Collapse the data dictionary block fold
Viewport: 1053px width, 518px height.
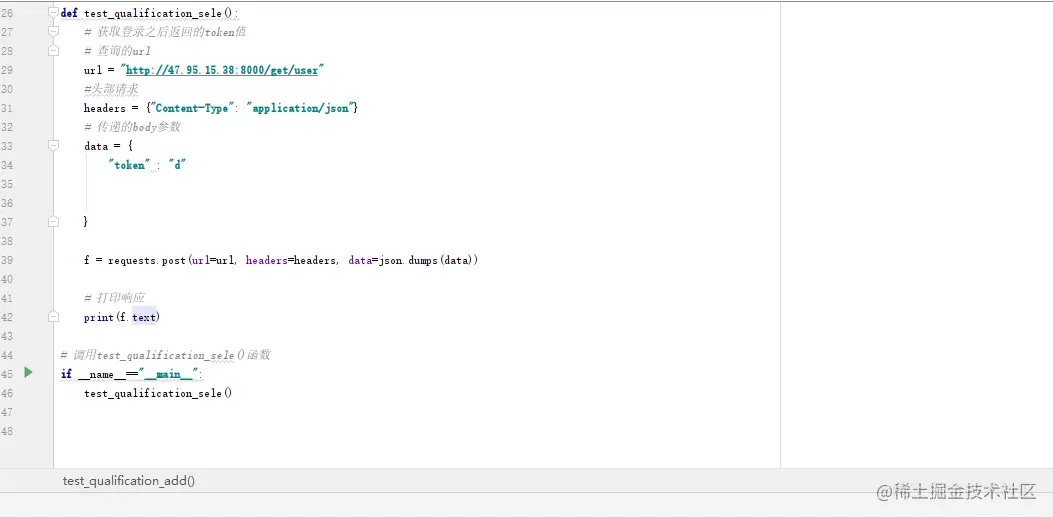(54, 145)
